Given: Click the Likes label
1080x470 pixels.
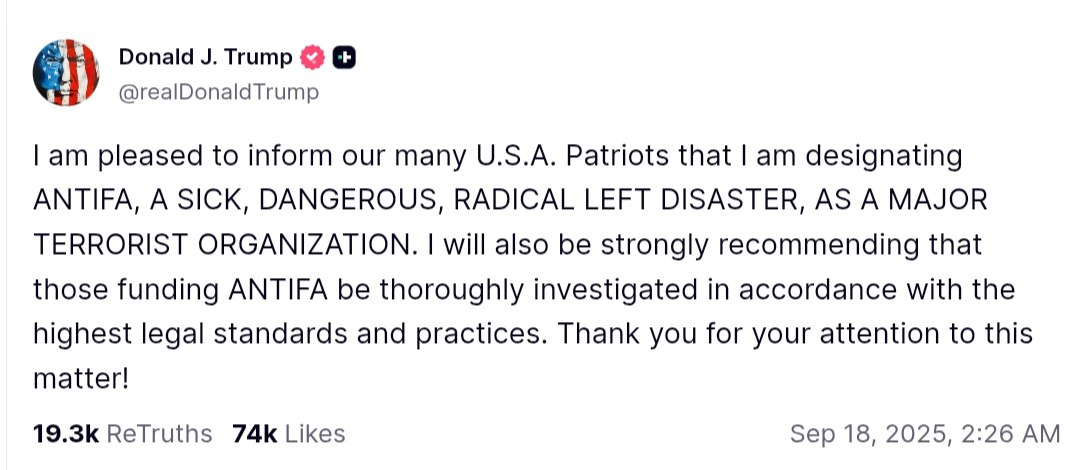Looking at the screenshot, I should tap(315, 434).
